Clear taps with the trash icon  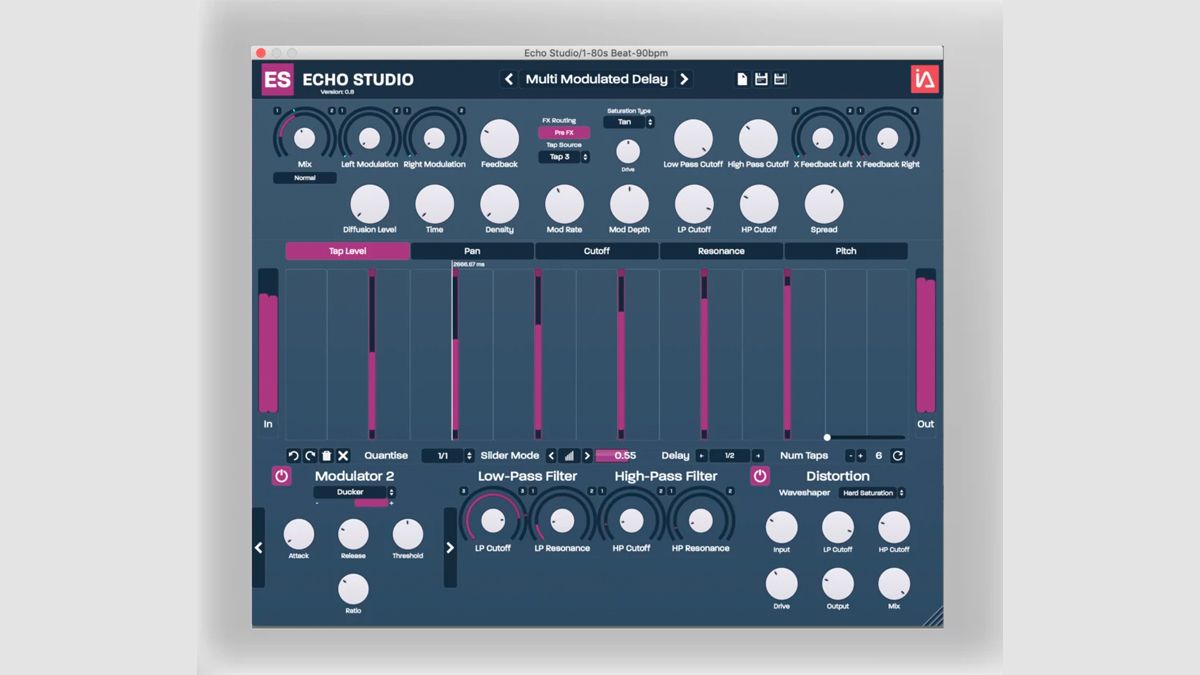tap(327, 455)
